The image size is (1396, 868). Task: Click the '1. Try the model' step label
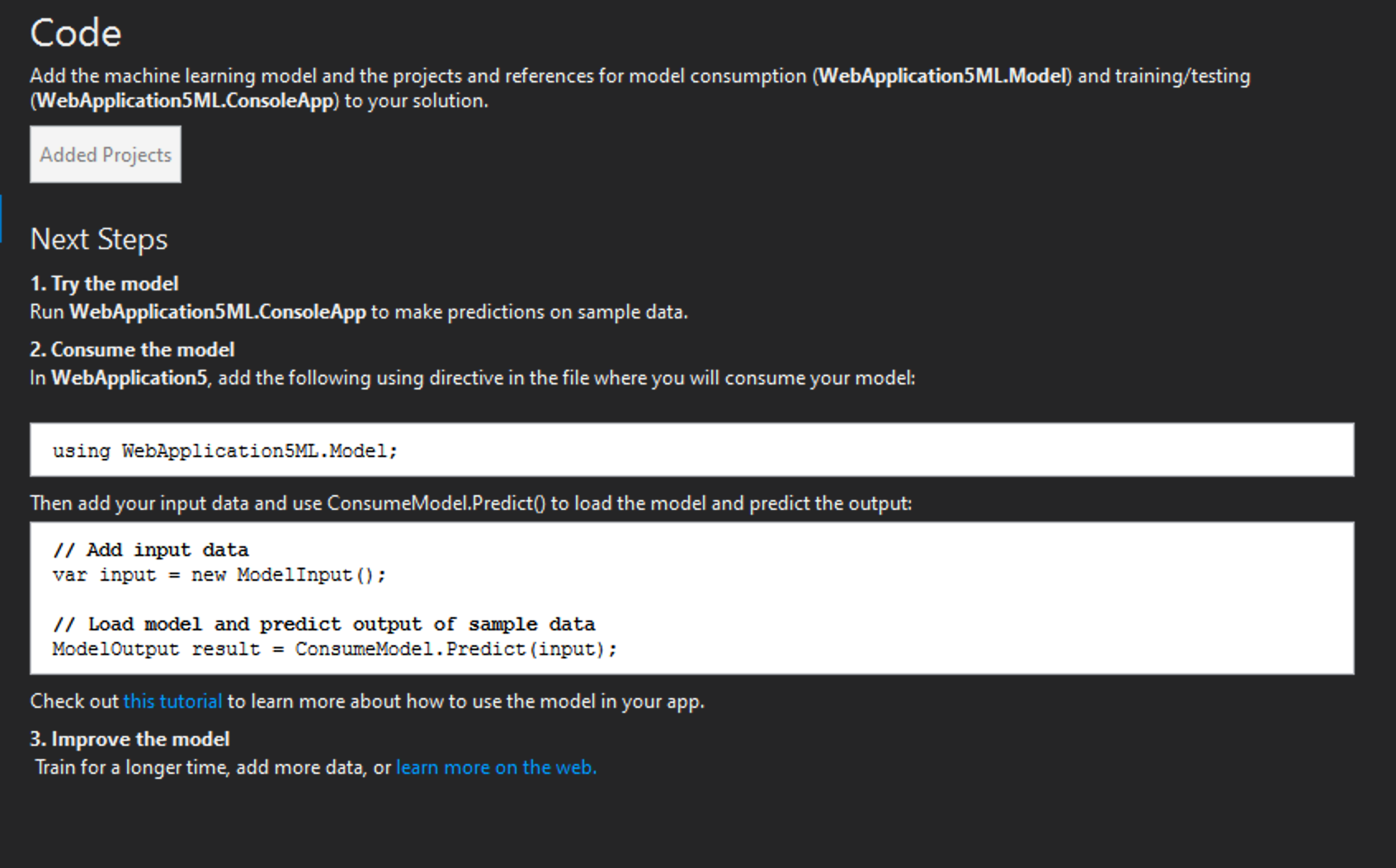click(104, 283)
